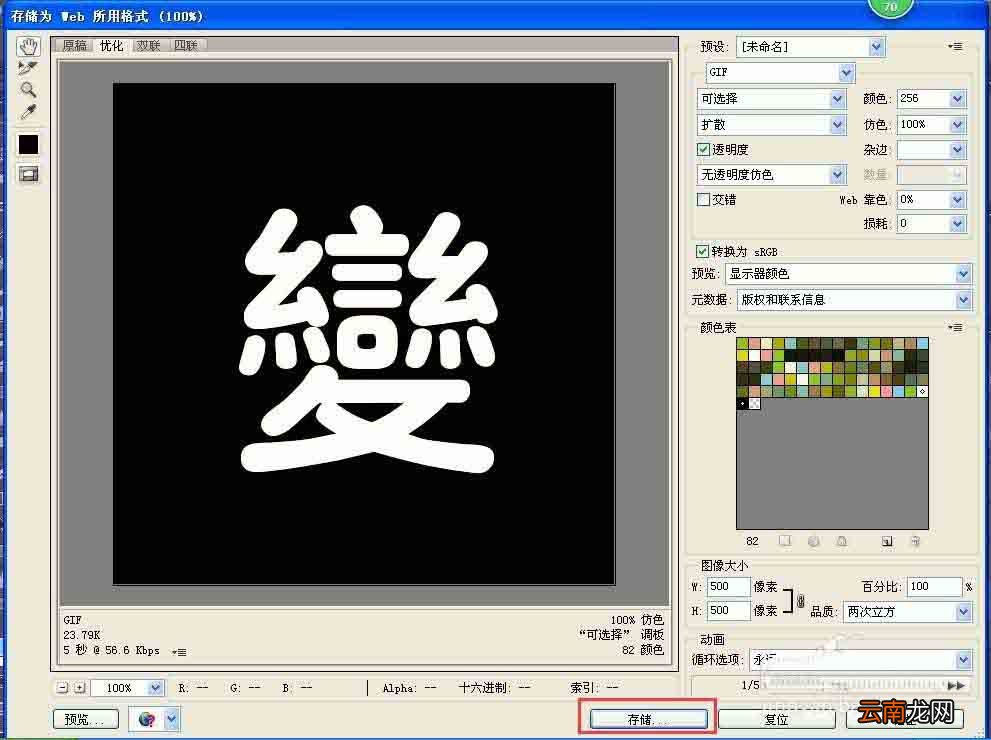
Task: Click the 存储... save button
Action: click(648, 719)
